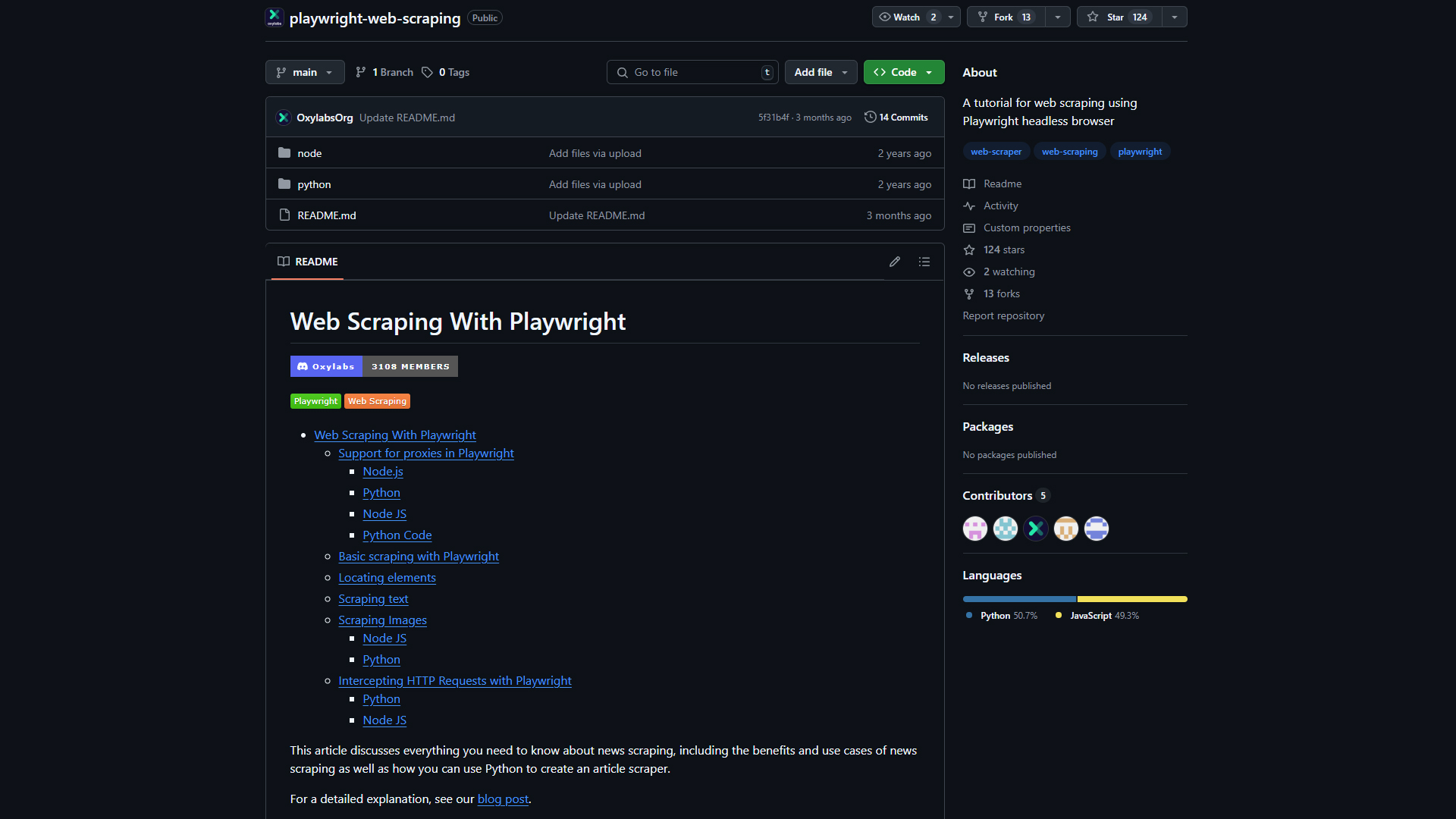This screenshot has width=1456, height=819.
Task: Click the Oxylabs repository avatar icon
Action: coord(274,17)
